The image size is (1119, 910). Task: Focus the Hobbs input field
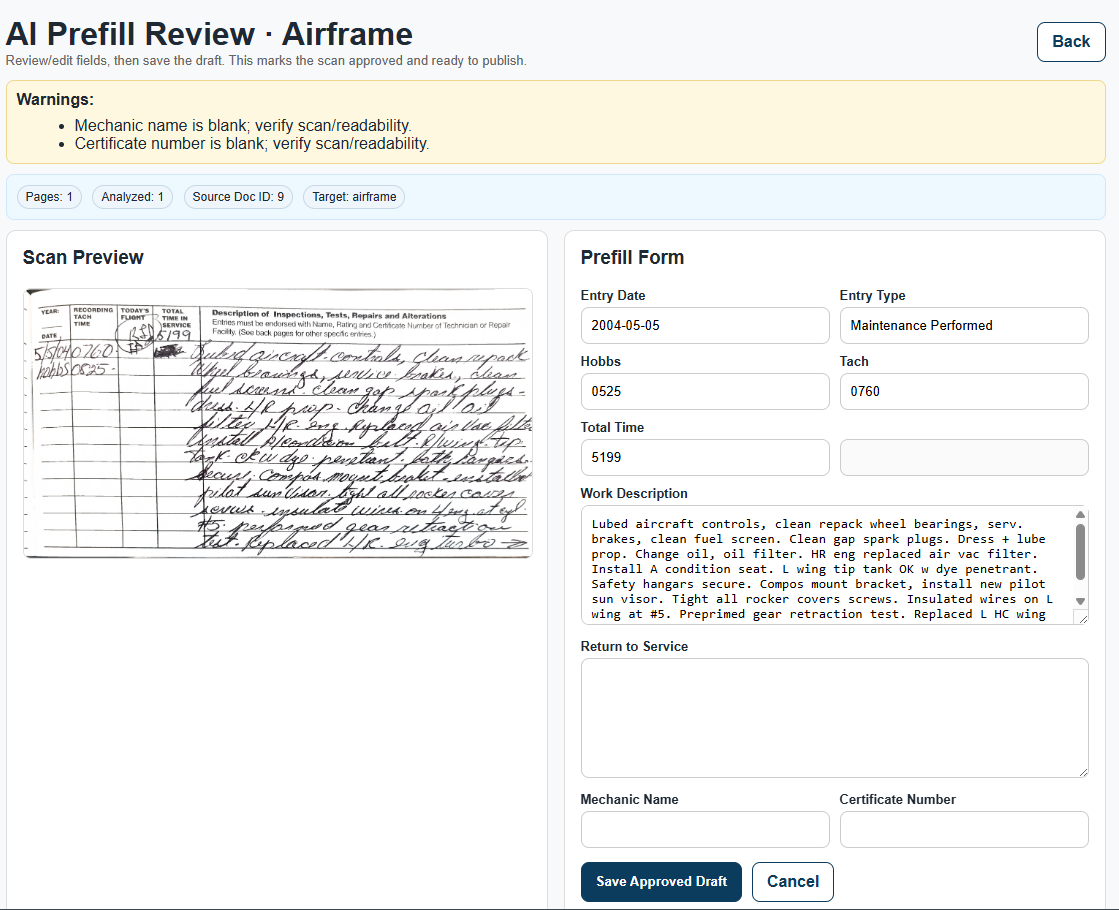pos(705,391)
